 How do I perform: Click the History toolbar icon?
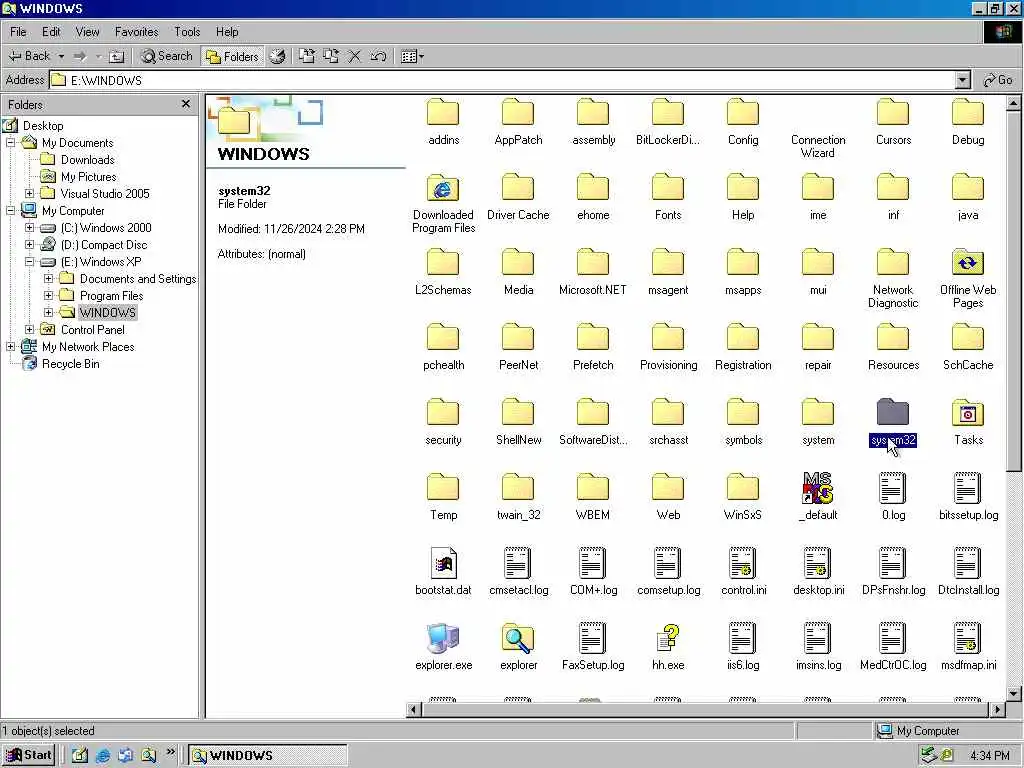coord(278,56)
